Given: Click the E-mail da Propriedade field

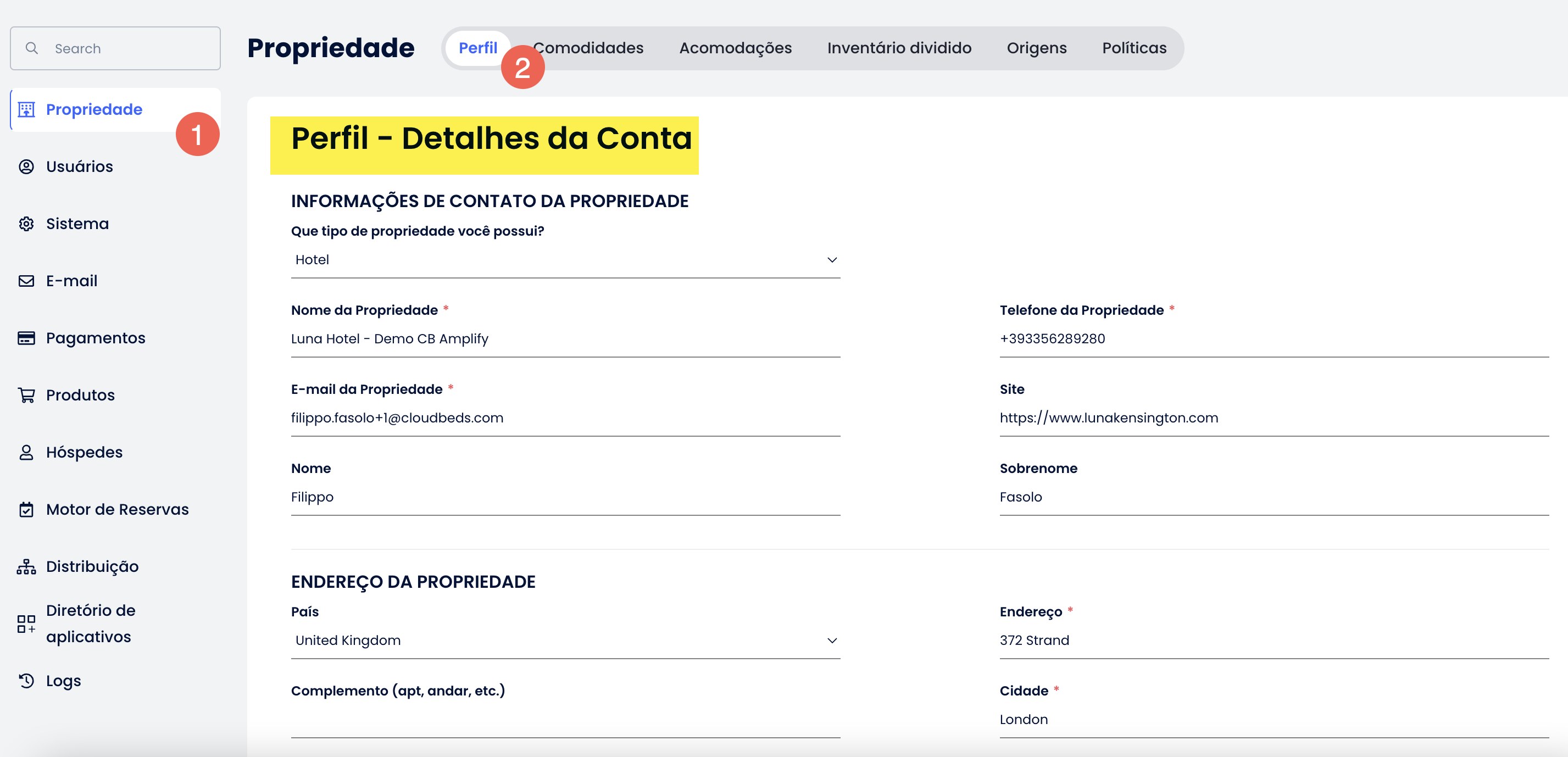Looking at the screenshot, I should pyautogui.click(x=565, y=418).
